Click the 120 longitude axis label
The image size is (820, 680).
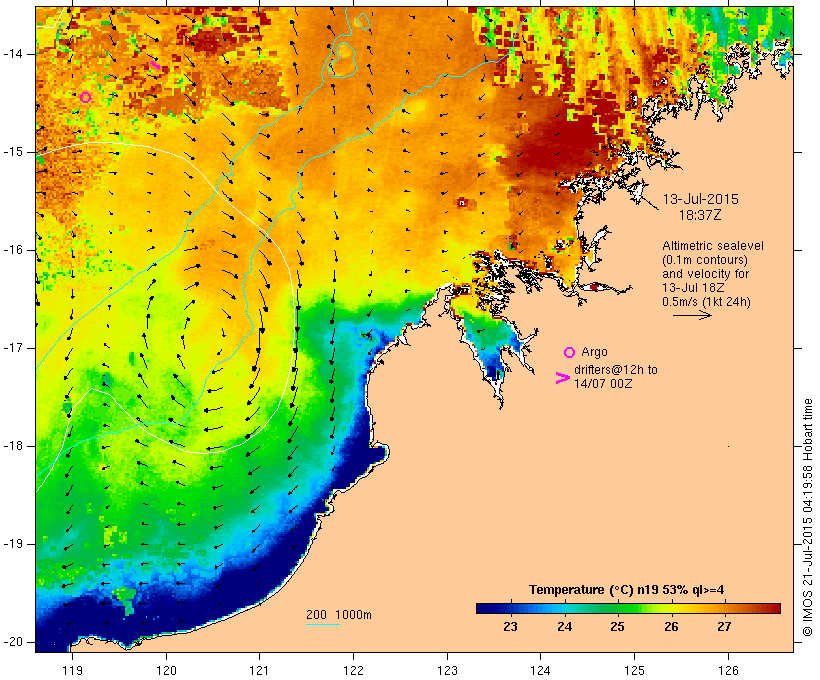[166, 670]
